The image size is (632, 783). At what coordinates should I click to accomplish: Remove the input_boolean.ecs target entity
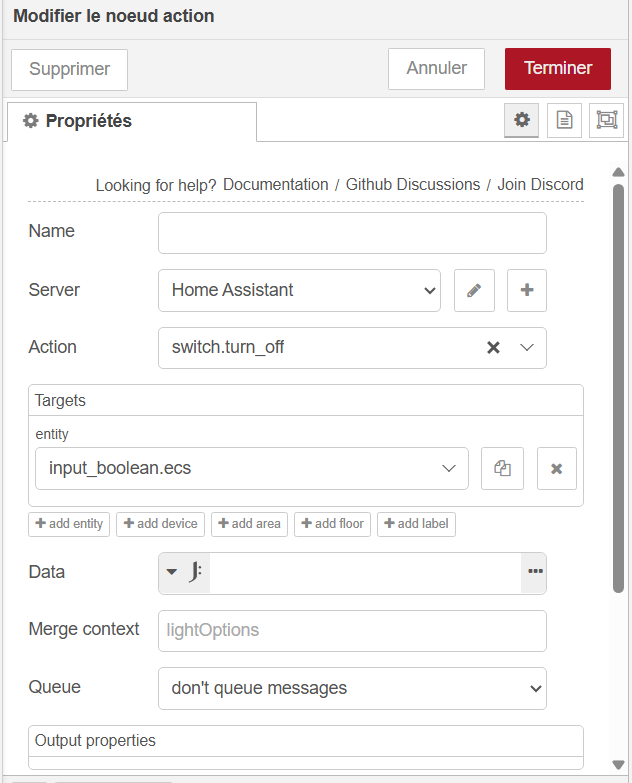pos(557,468)
